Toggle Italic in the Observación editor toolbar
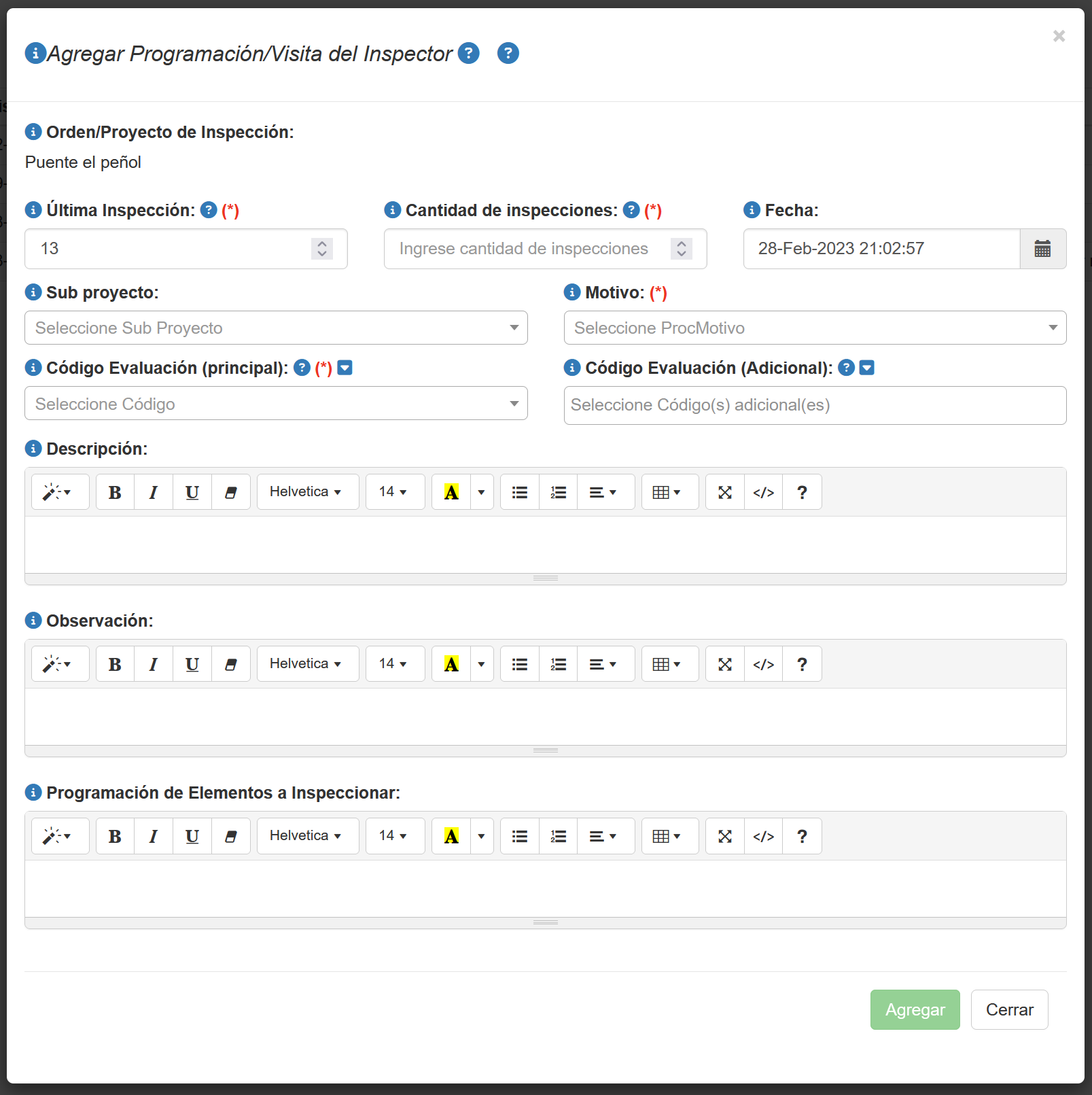The image size is (1092, 1095). (x=154, y=664)
